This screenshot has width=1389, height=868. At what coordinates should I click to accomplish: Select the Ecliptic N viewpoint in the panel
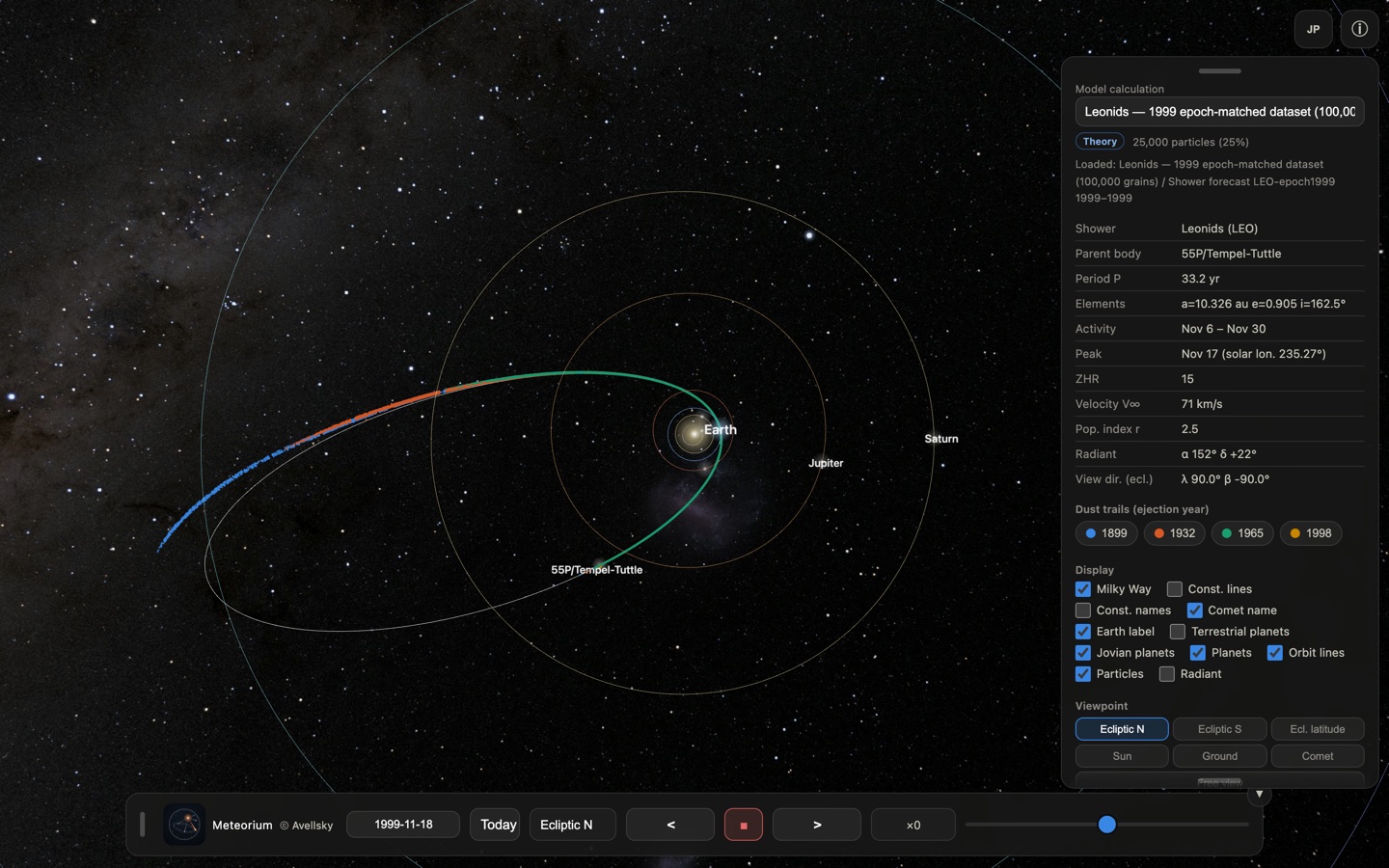(x=1122, y=729)
